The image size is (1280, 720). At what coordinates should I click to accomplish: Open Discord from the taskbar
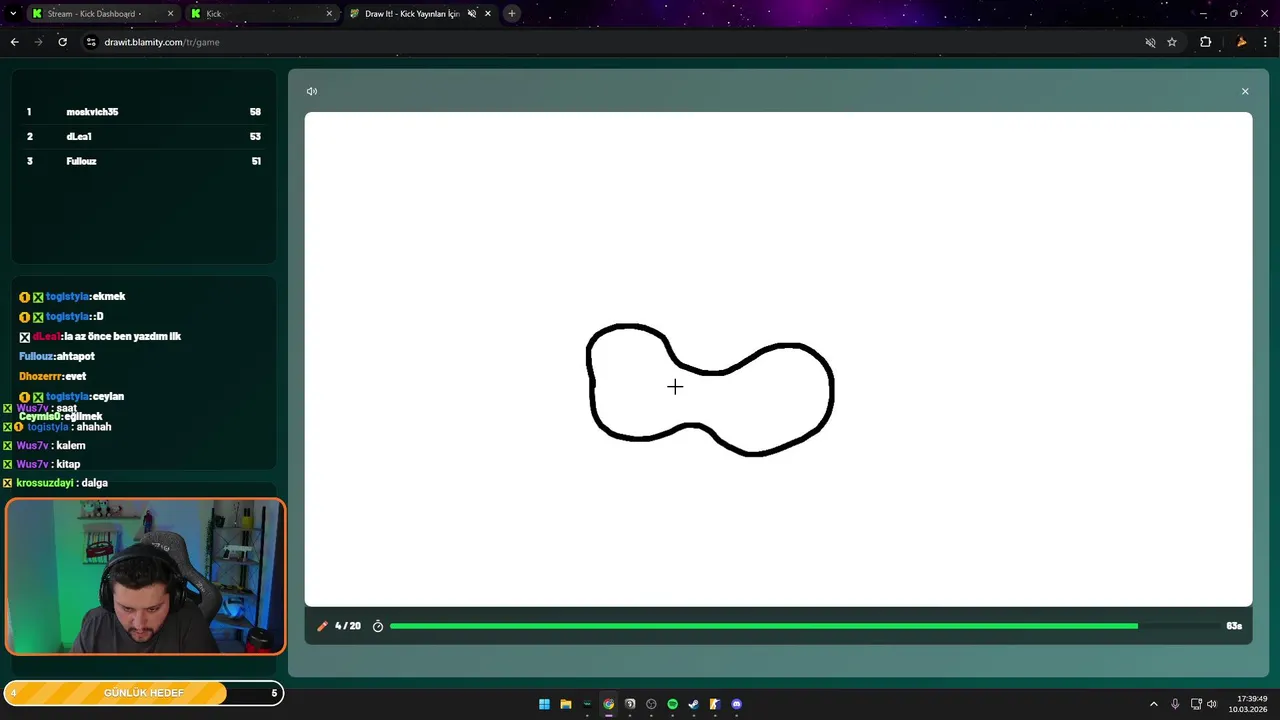click(737, 704)
